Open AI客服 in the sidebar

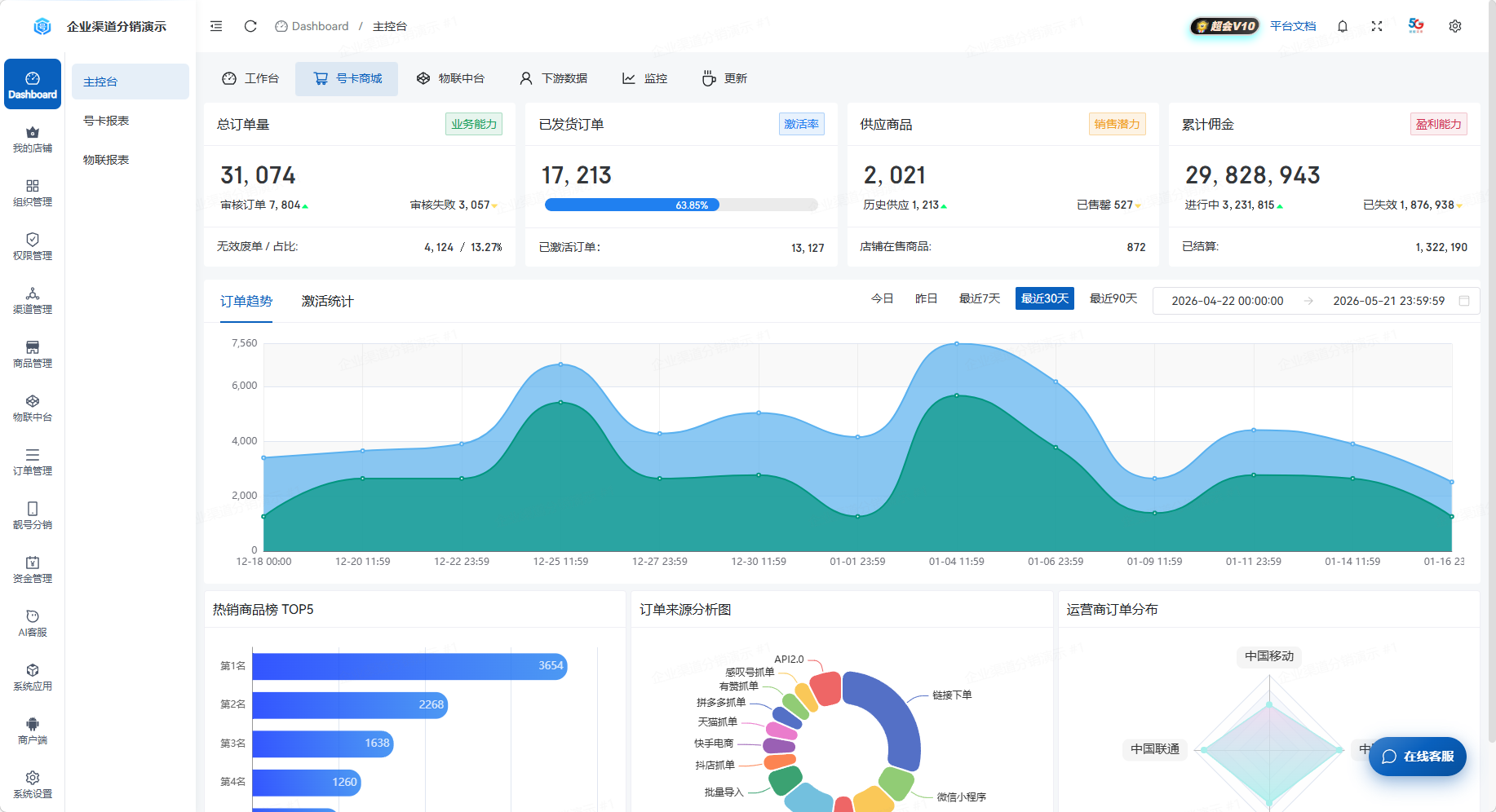point(33,624)
